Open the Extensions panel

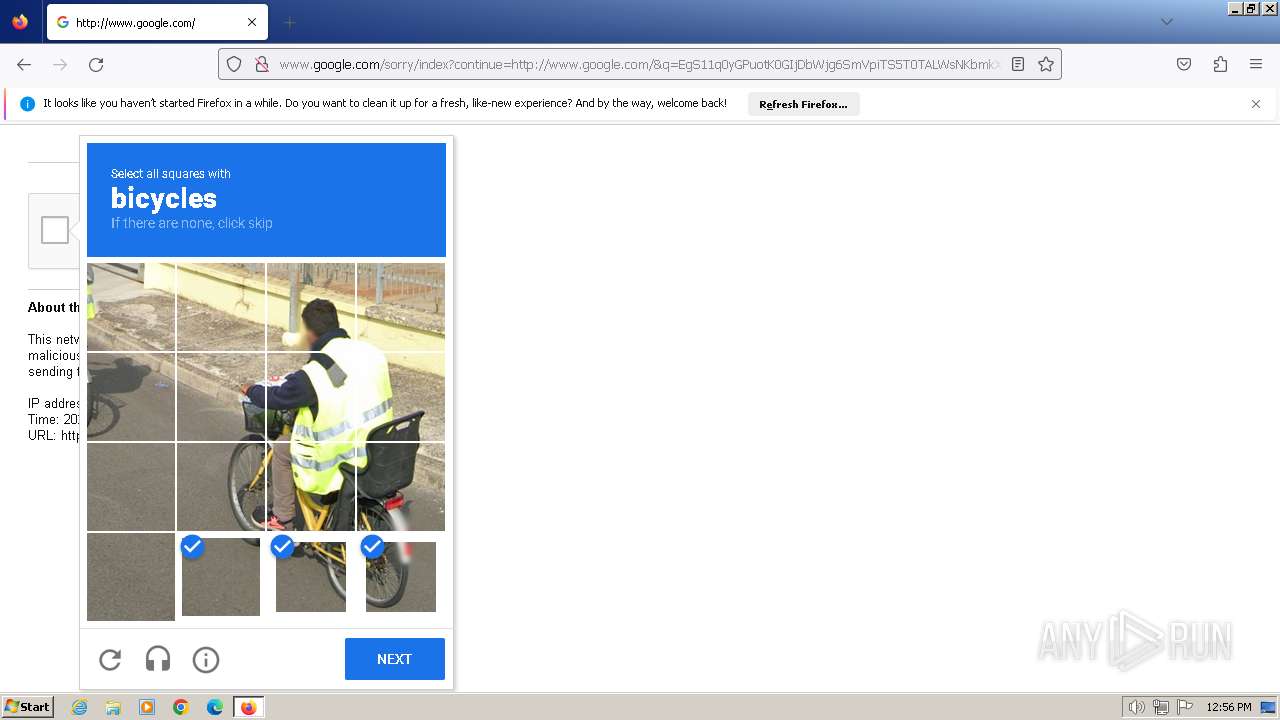pyautogui.click(x=1220, y=64)
